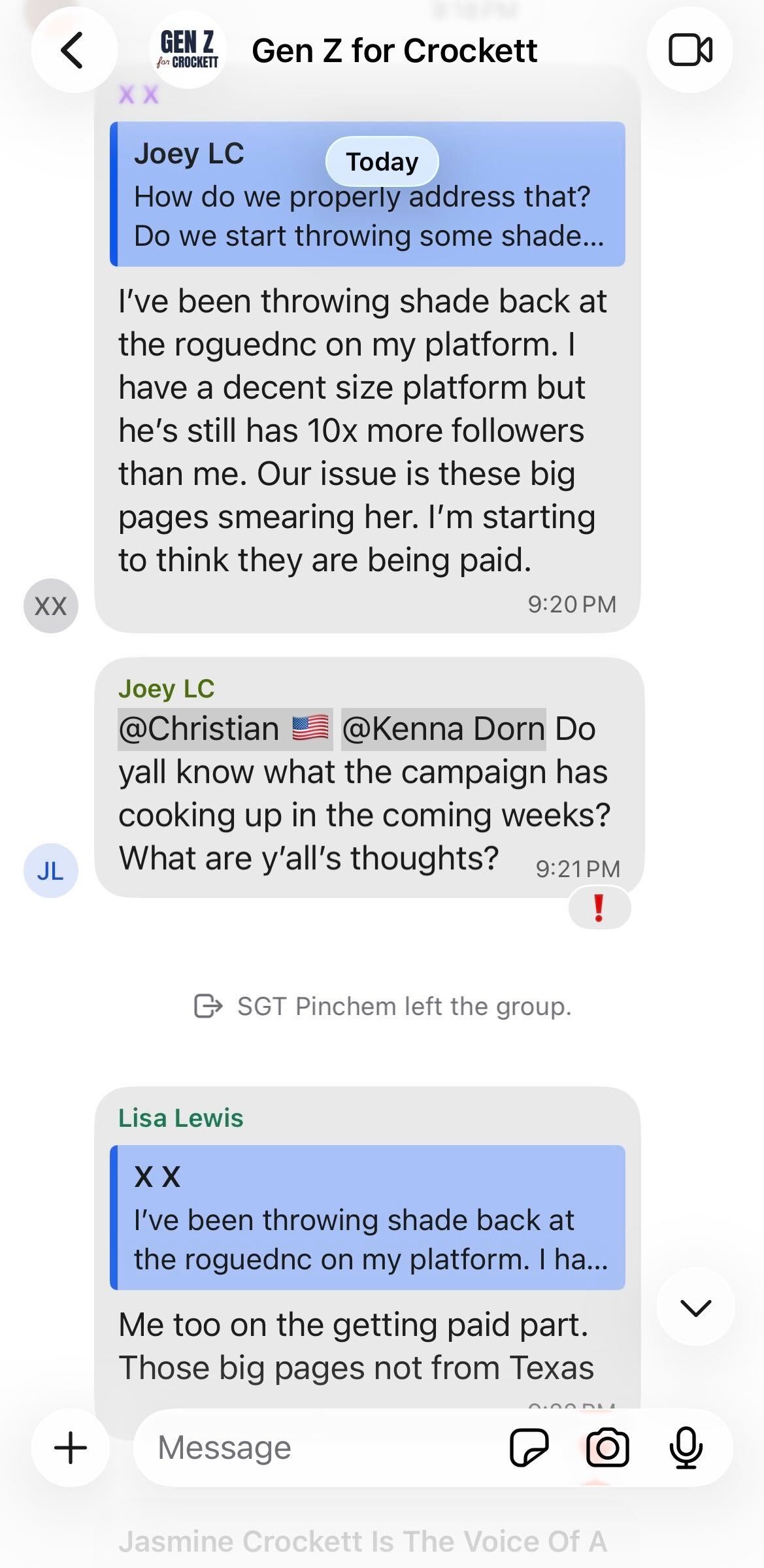Tap the Today date pill
This screenshot has height=1568, width=764.
click(382, 161)
